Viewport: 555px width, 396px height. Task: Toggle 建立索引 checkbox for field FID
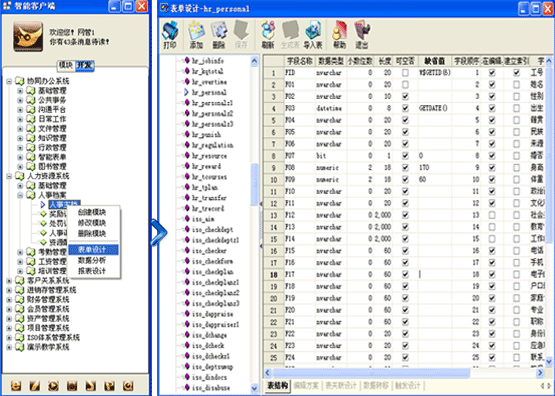[516, 73]
